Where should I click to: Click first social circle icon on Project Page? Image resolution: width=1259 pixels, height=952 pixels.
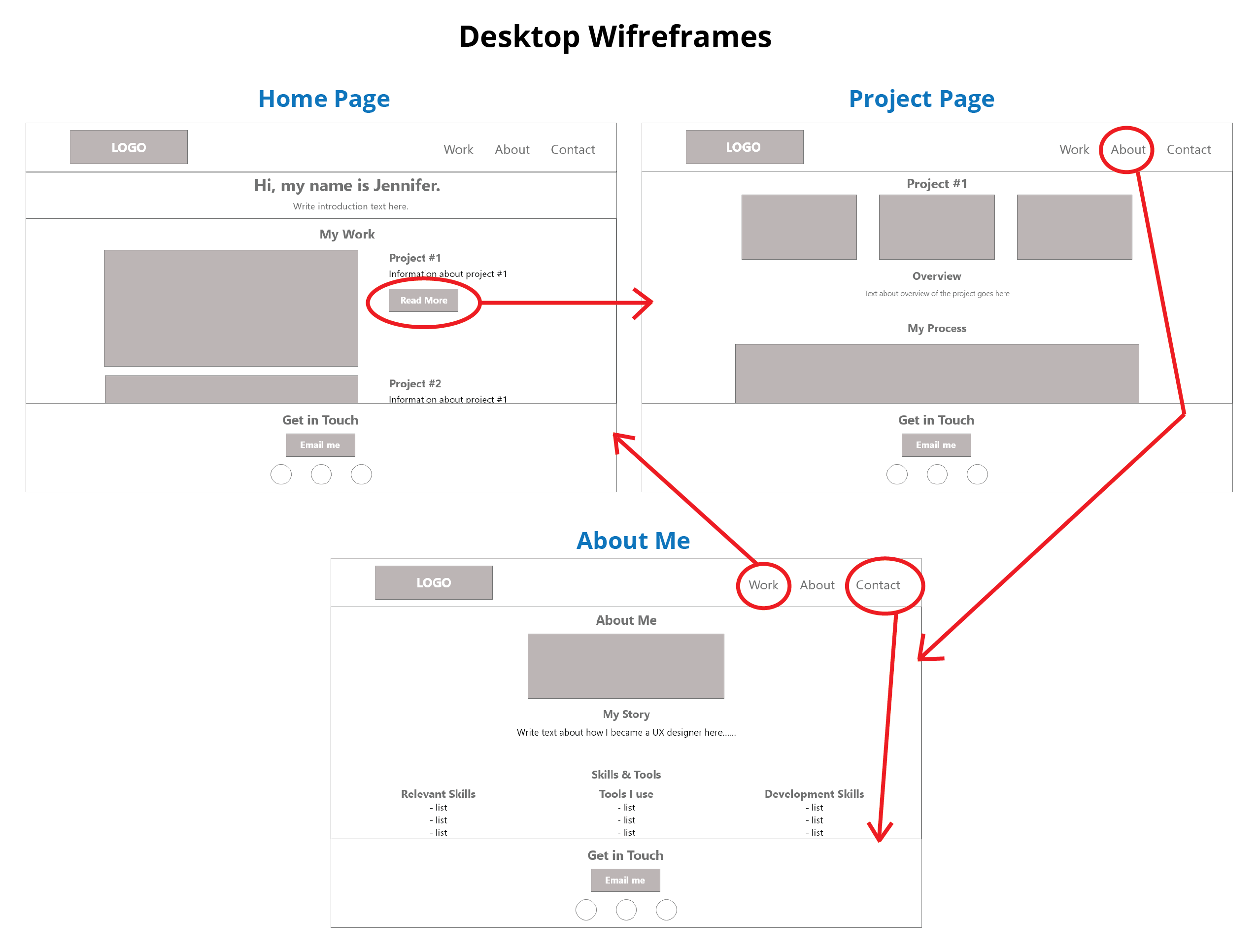click(x=897, y=475)
